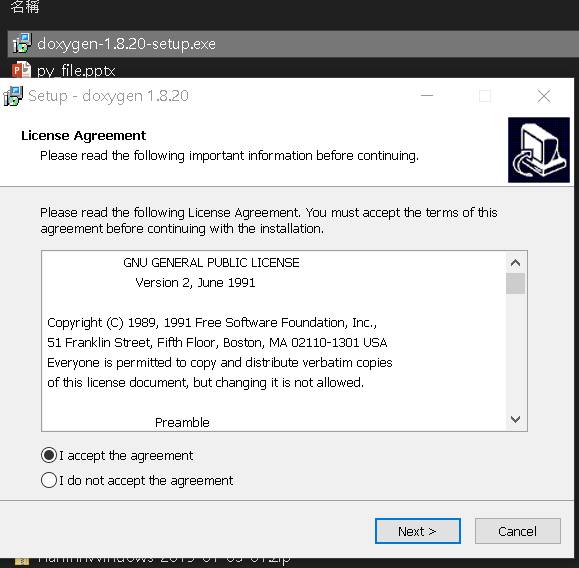Click 'GNU GENERAL PUBLIC LICENSE' heading text

211,263
